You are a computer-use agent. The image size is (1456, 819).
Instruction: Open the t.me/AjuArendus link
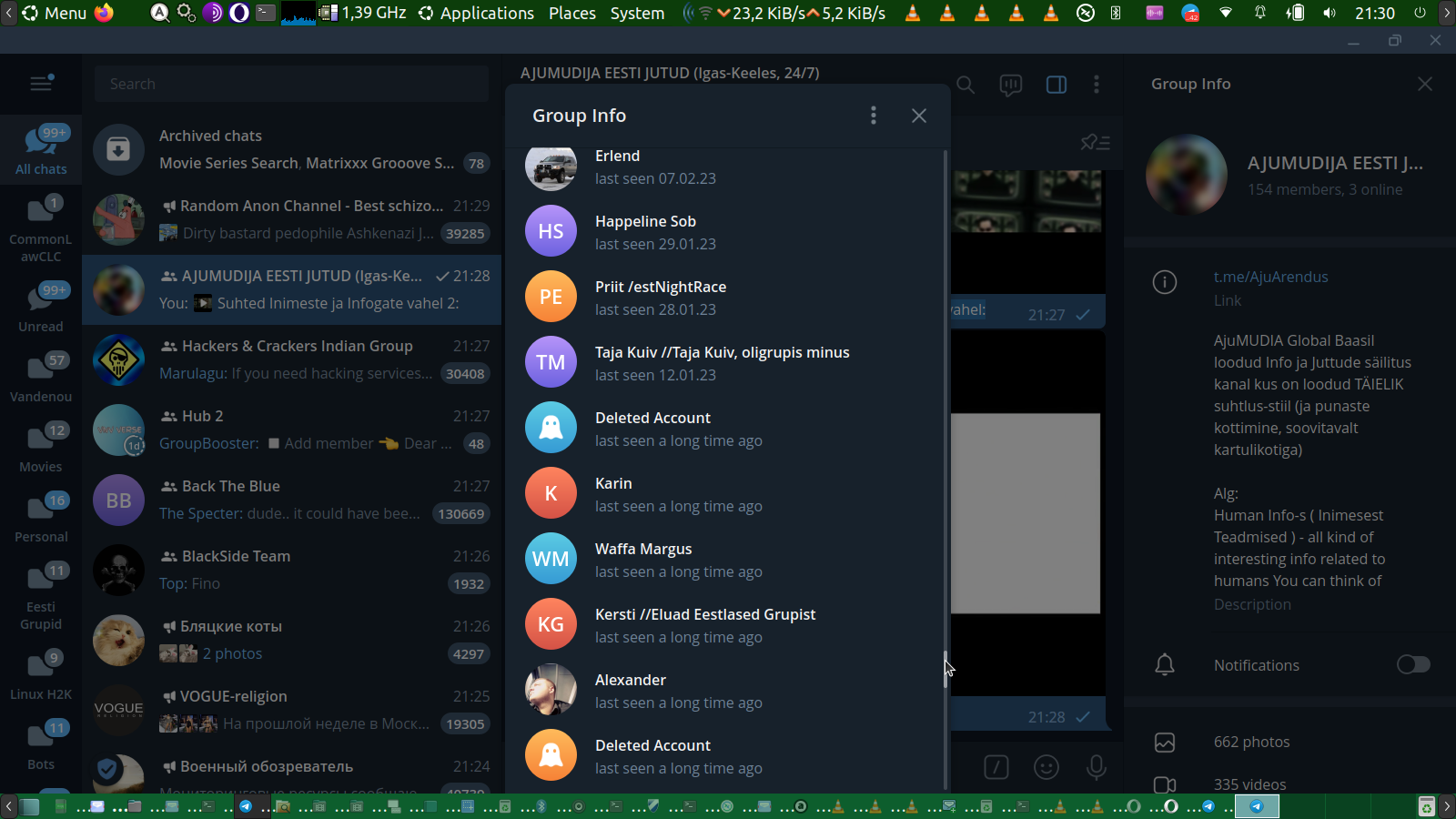1270,277
